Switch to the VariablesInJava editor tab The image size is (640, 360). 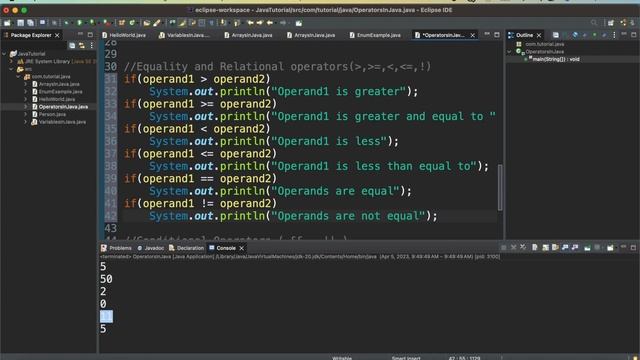184,35
